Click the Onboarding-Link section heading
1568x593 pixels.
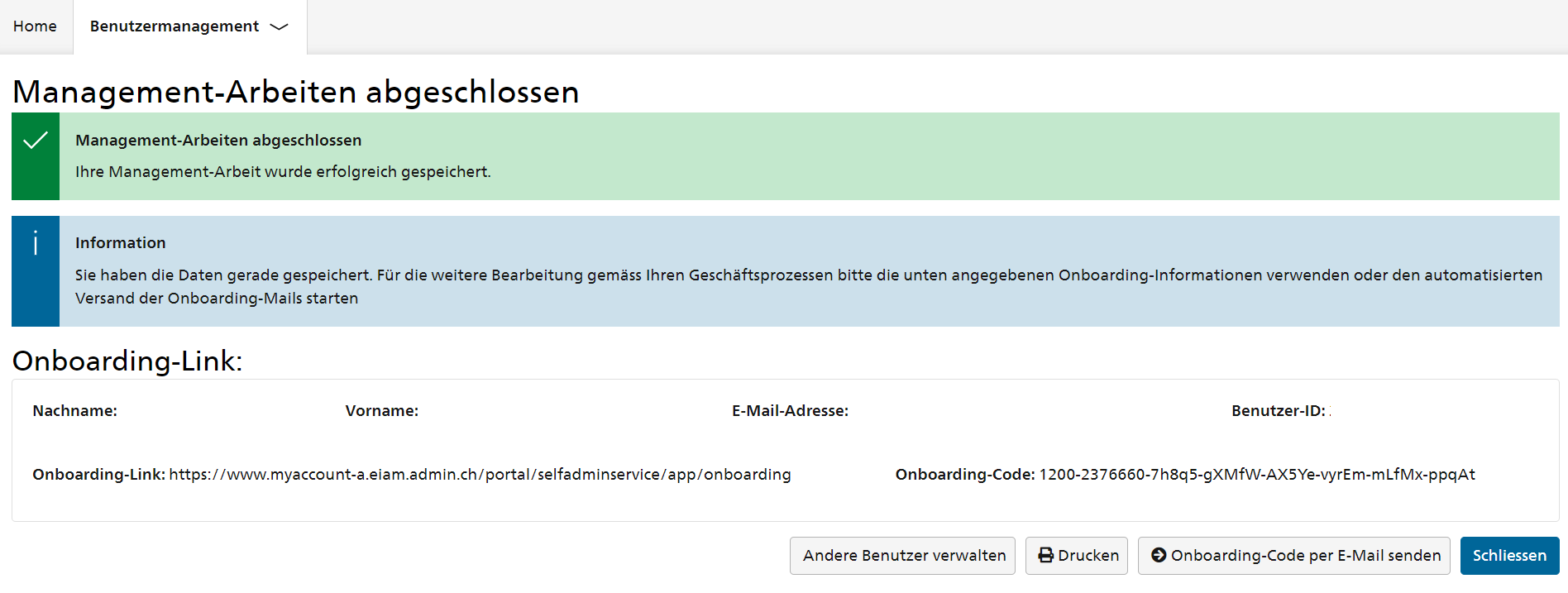pos(127,361)
